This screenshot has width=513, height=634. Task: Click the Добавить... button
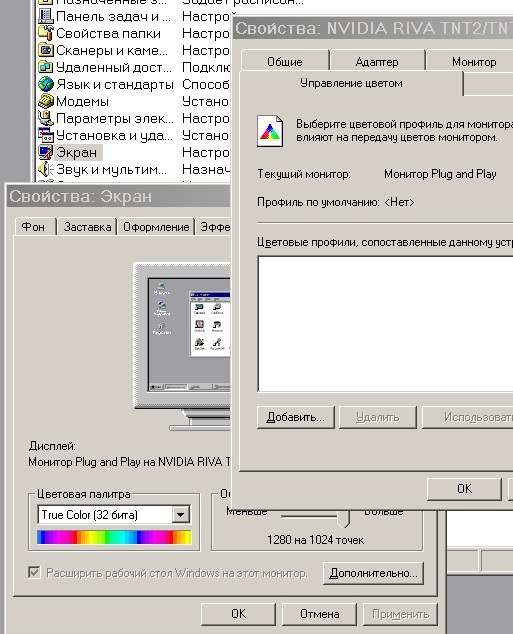pos(296,417)
